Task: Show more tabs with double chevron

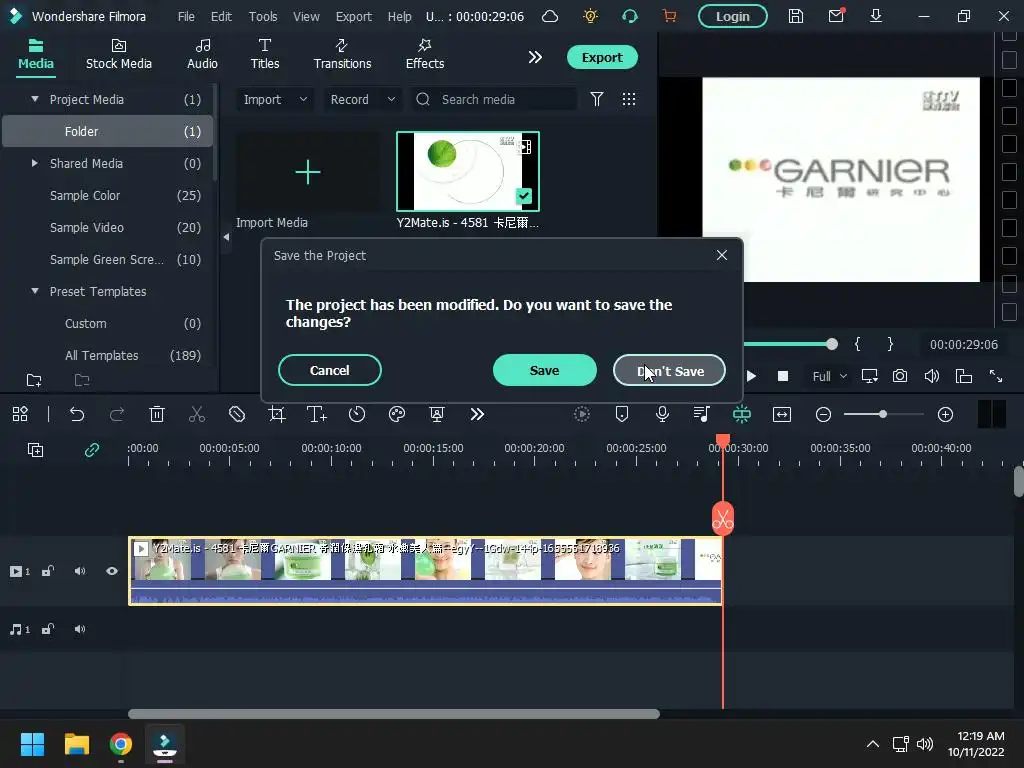Action: click(535, 57)
